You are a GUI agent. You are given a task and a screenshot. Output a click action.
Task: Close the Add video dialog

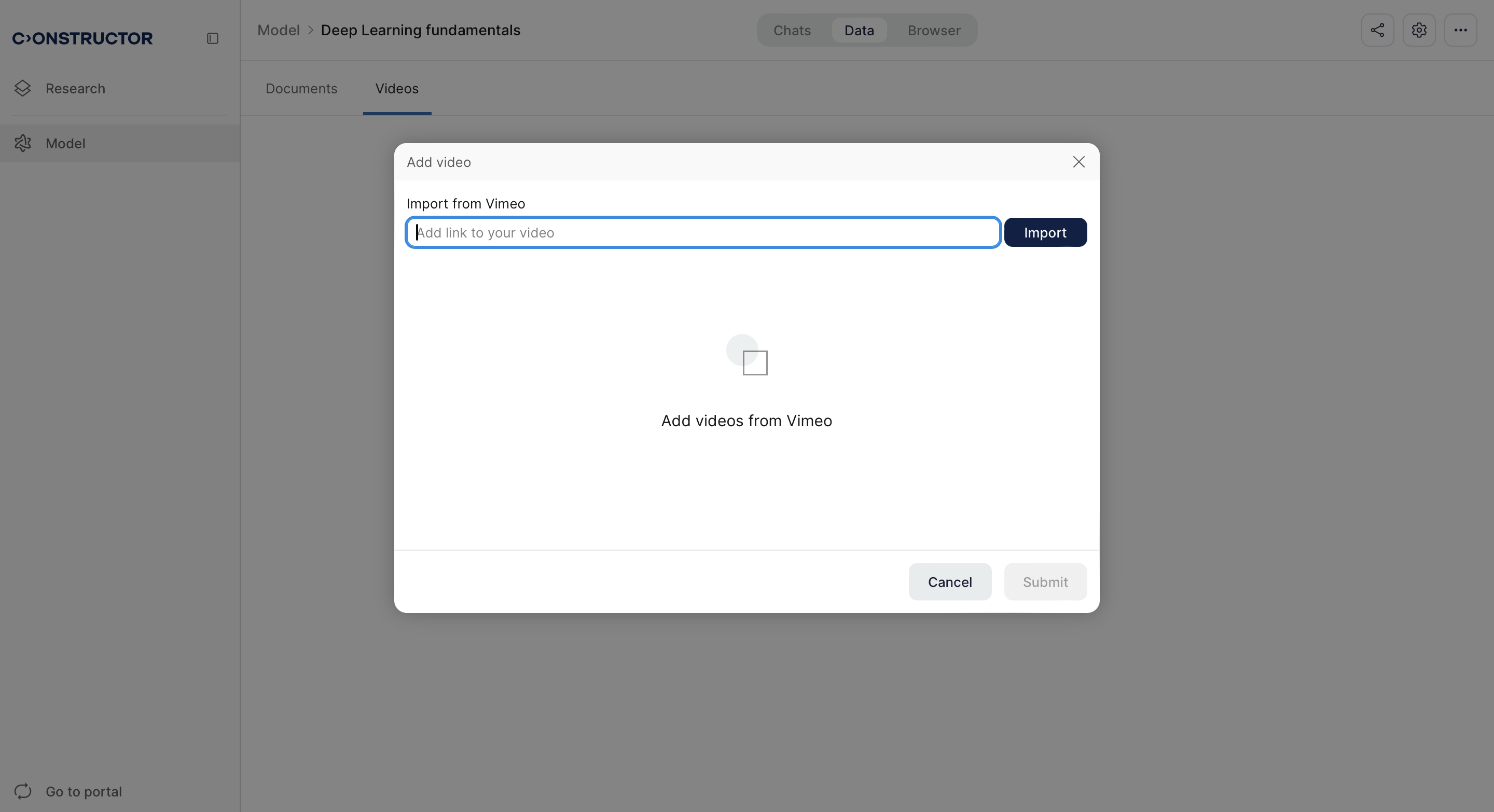[x=1078, y=162]
